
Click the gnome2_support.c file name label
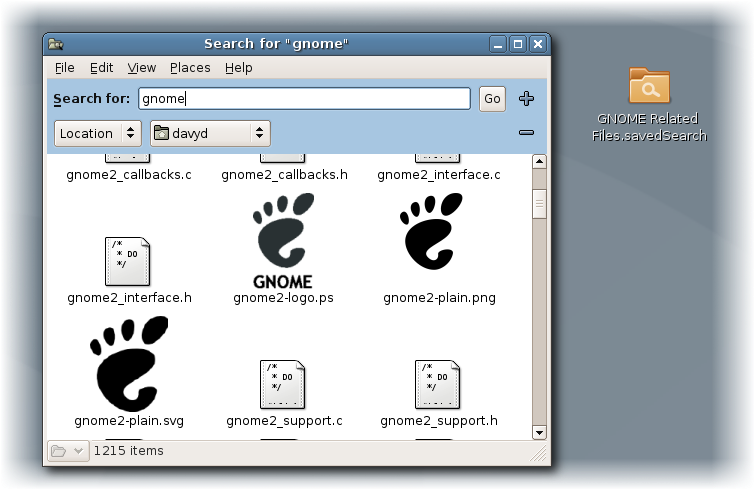(x=284, y=421)
